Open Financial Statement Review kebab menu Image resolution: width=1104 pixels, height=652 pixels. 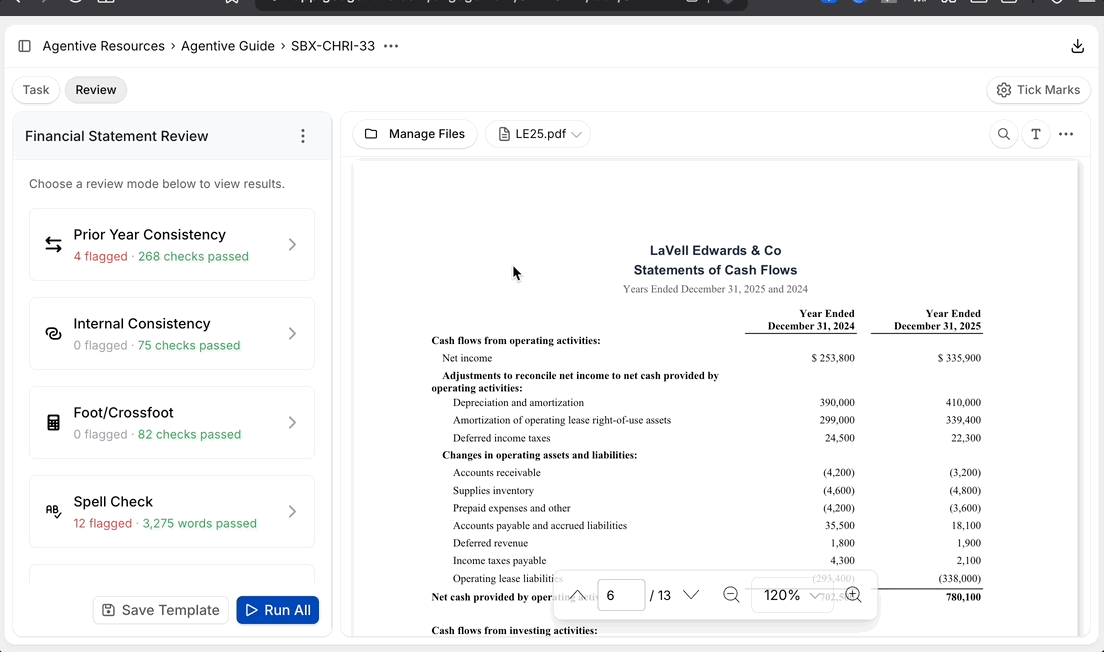click(x=303, y=136)
